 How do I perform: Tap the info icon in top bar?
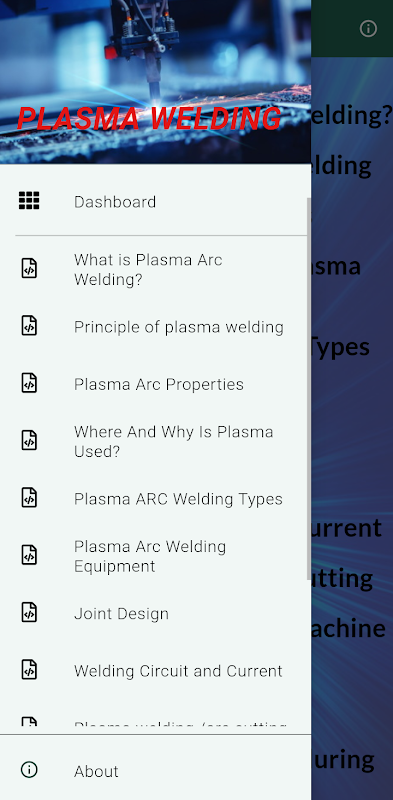368,29
